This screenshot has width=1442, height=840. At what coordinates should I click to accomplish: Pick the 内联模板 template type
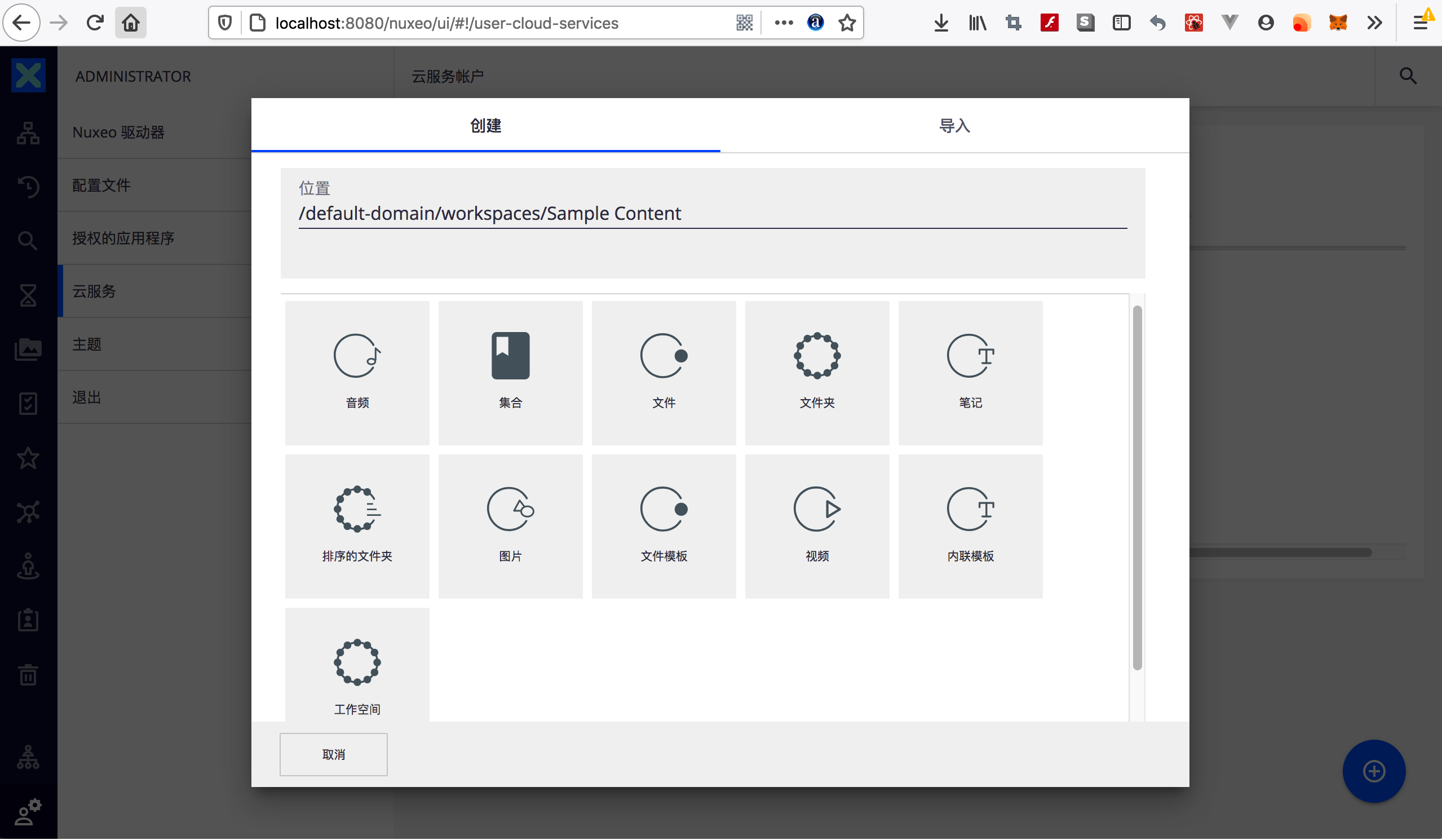971,526
